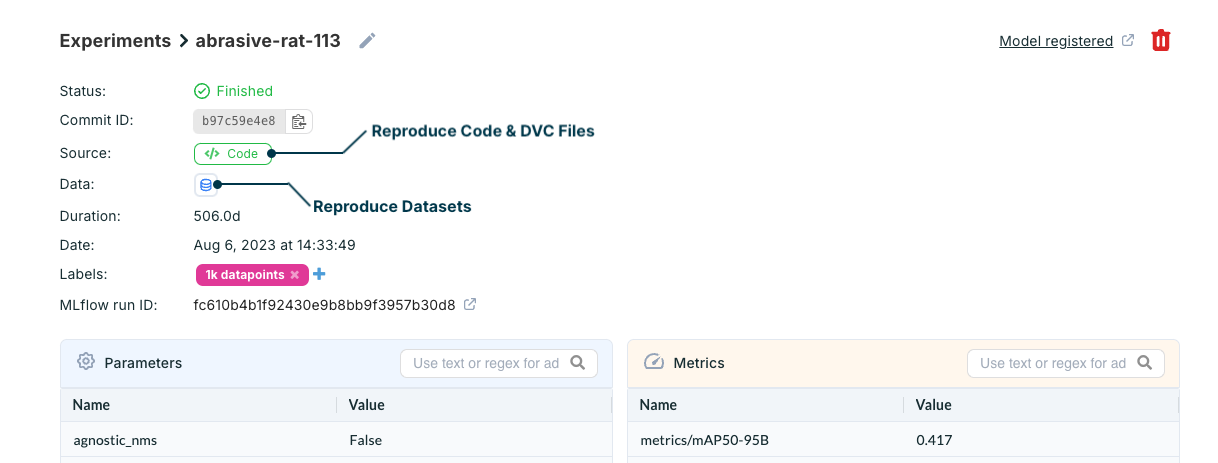Image resolution: width=1218 pixels, height=463 pixels.
Task: Sort Metrics by Value column header
Action: click(934, 405)
